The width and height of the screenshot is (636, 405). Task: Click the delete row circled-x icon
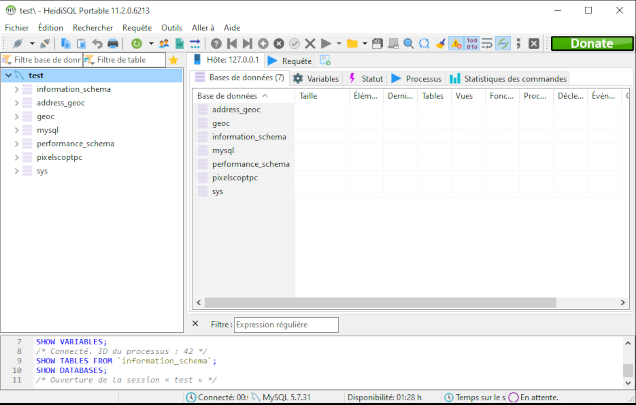(279, 43)
